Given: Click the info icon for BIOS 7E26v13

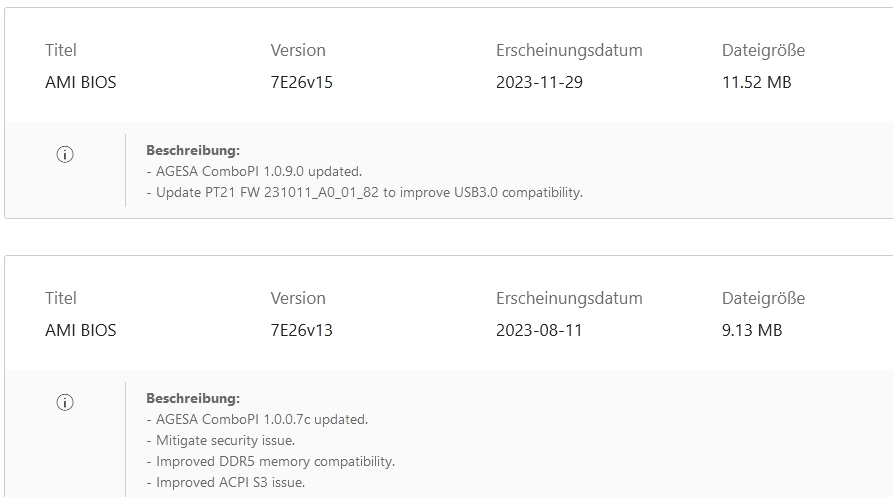Looking at the screenshot, I should click(x=65, y=402).
